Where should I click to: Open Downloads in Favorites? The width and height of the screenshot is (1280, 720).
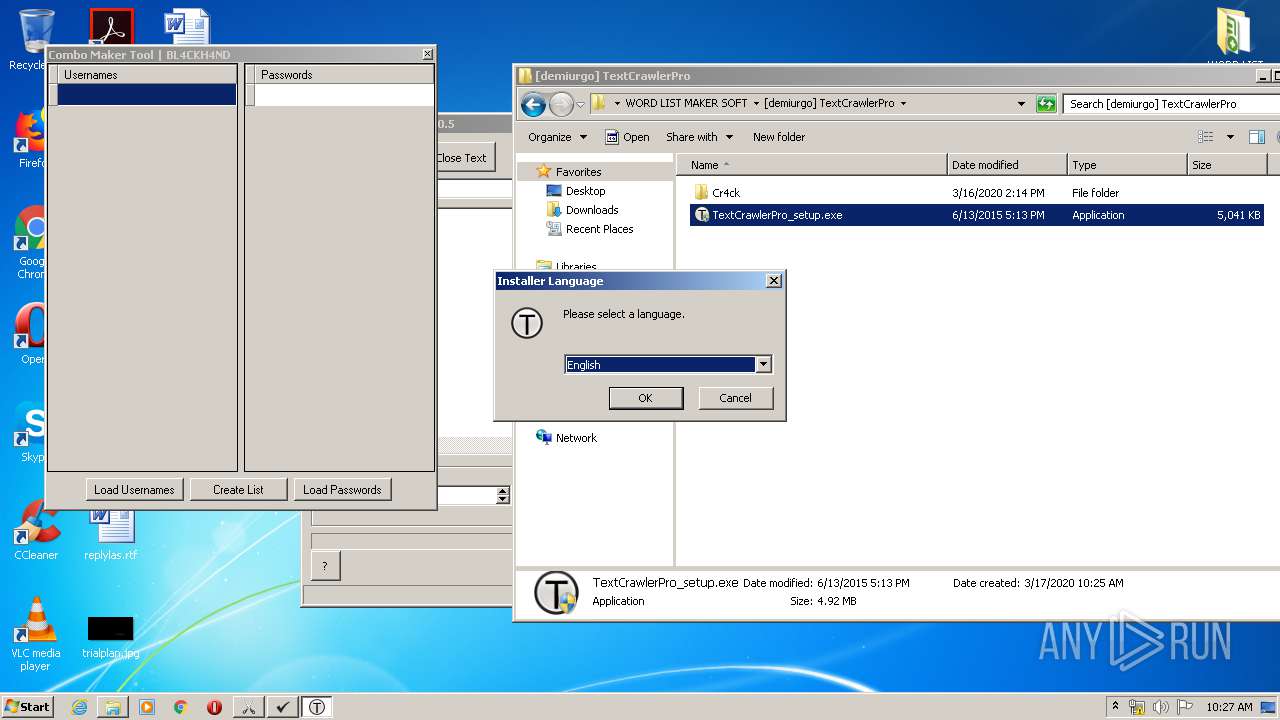pyautogui.click(x=592, y=210)
